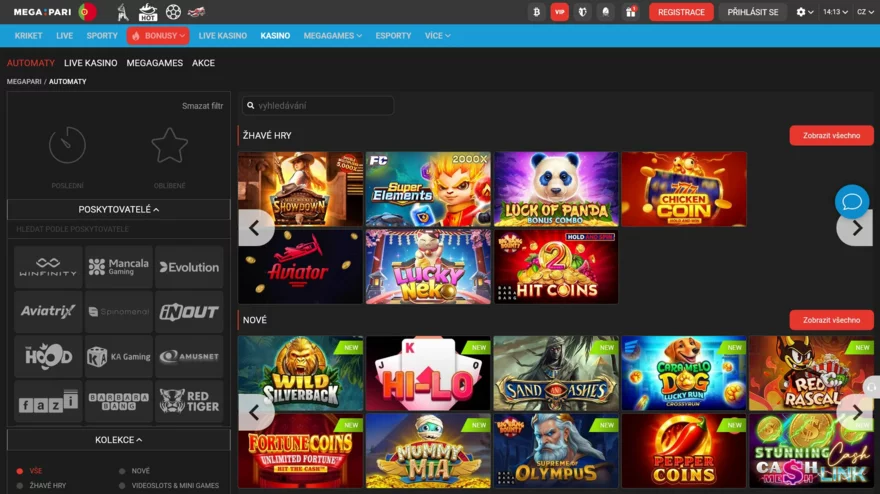This screenshot has width=880, height=494.
Task: Click Smazat filtr link
Action: 203,106
